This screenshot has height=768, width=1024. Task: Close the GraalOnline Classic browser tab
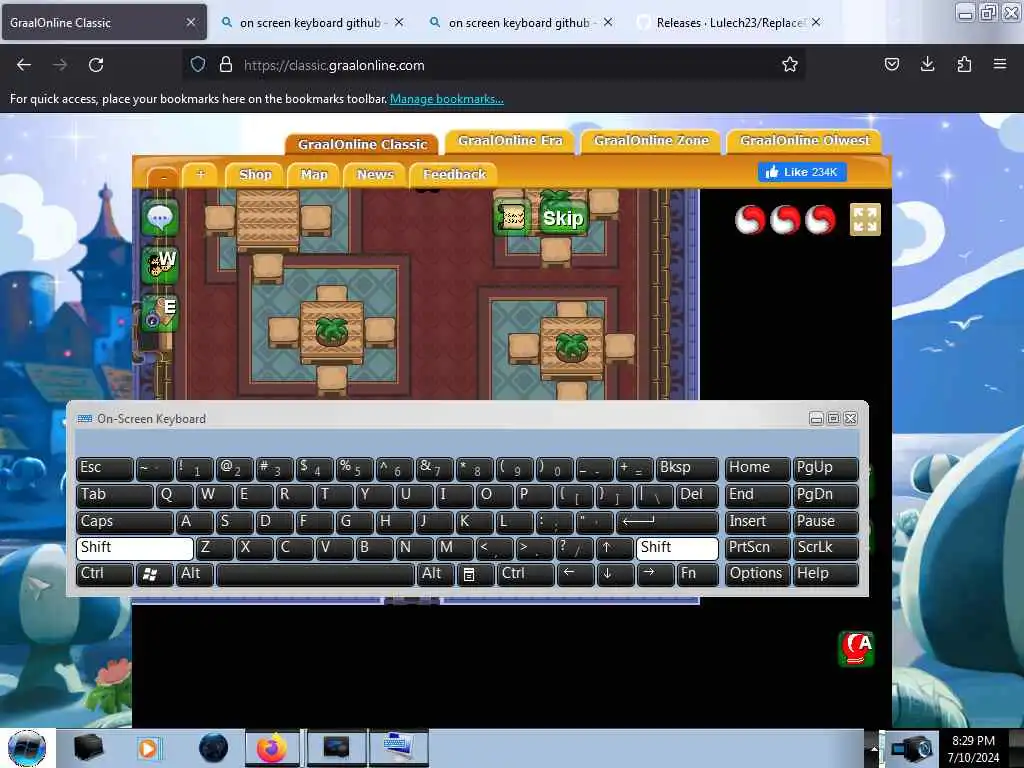pyautogui.click(x=191, y=22)
